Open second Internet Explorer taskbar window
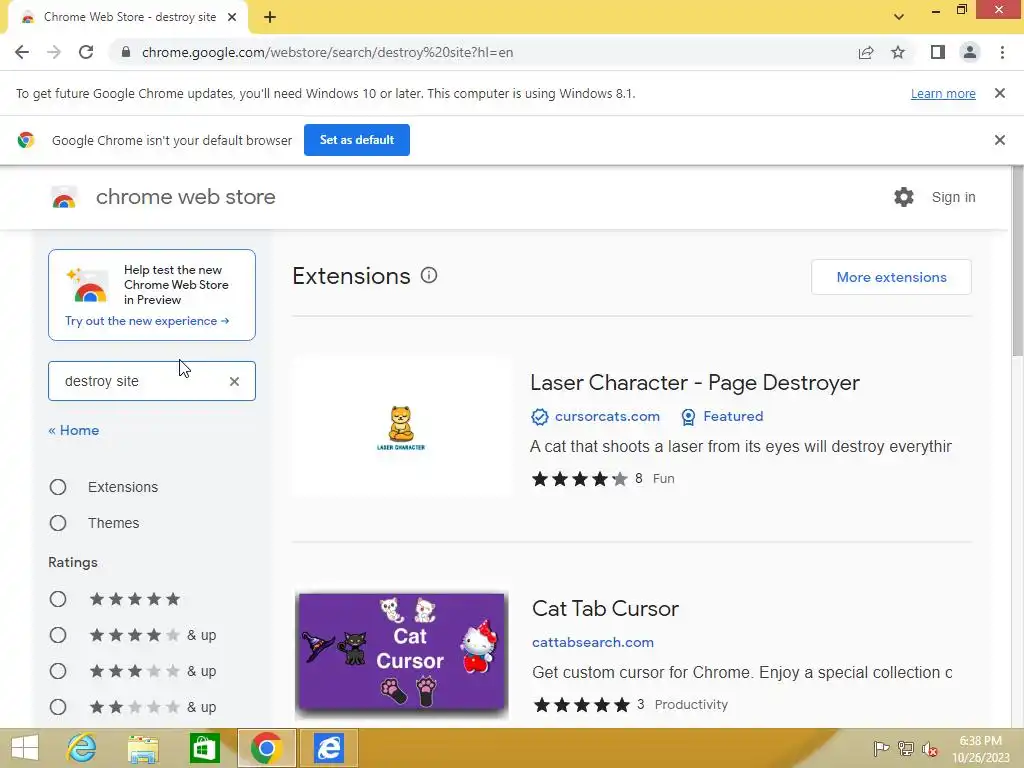Screen dimensions: 1024x768 point(328,748)
